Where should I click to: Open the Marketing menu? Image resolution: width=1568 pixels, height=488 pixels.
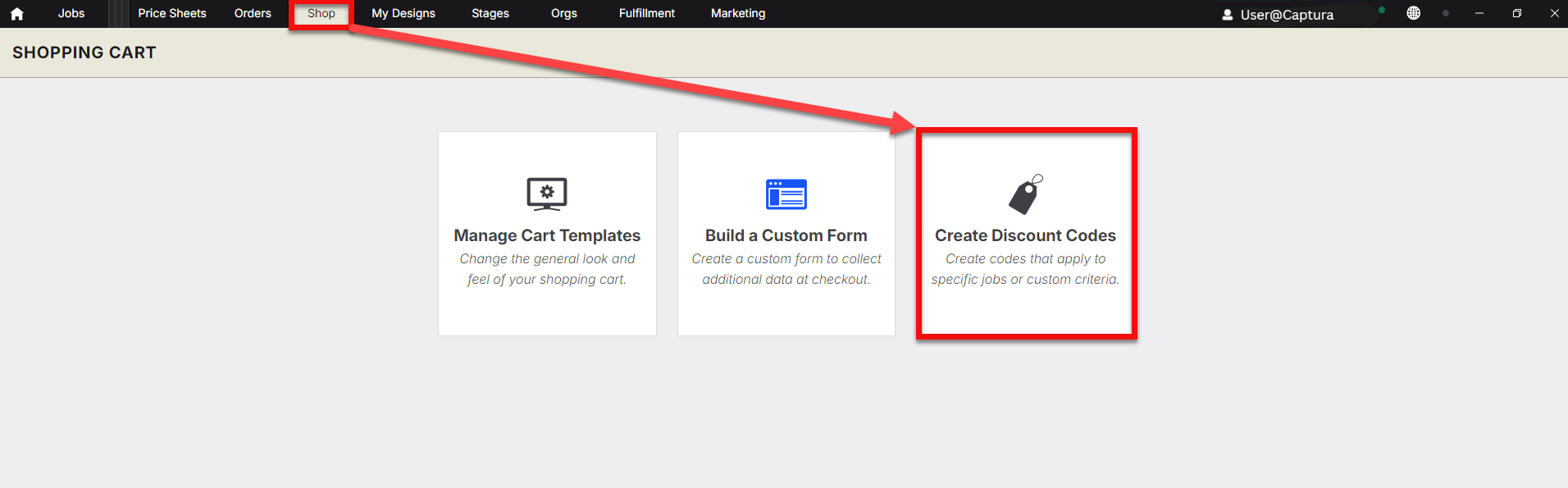(x=738, y=13)
